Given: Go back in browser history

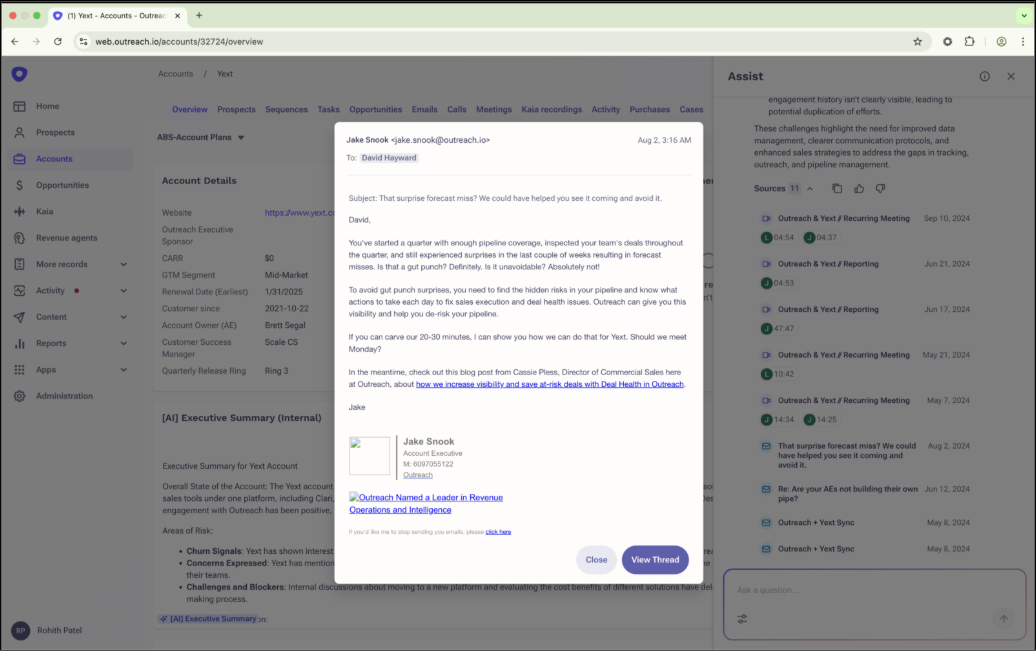Looking at the screenshot, I should point(15,42).
